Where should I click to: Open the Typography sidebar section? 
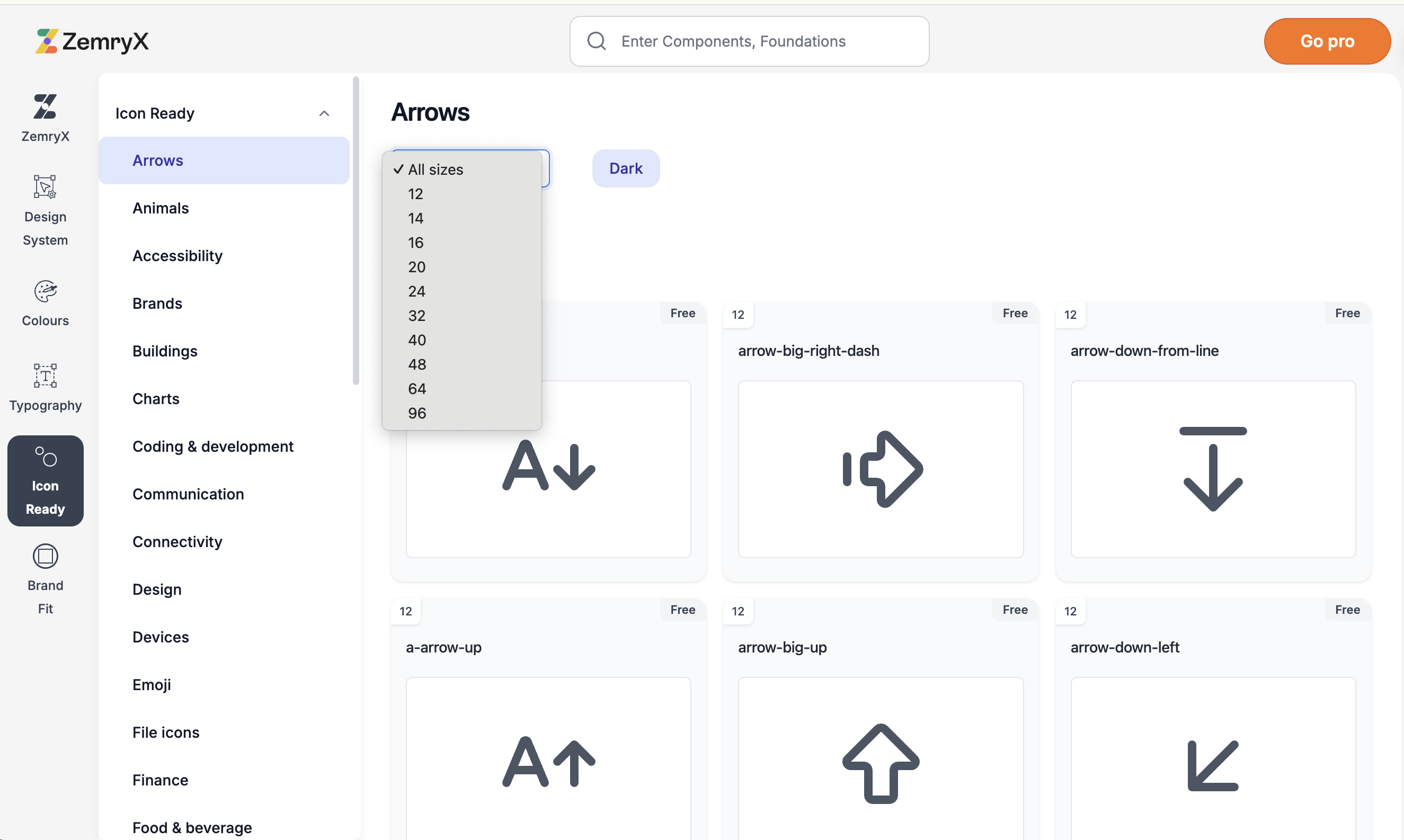[45, 388]
